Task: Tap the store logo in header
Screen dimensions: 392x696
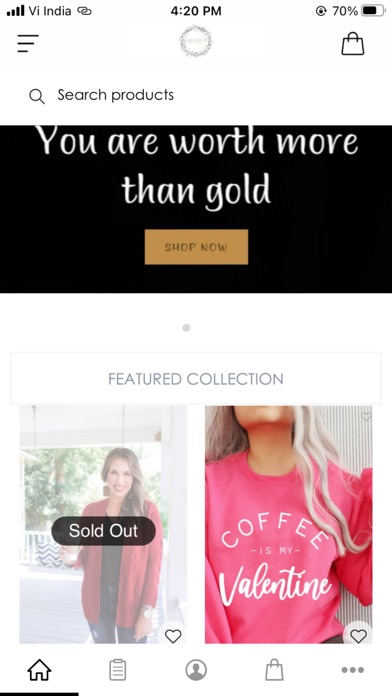Action: [195, 41]
